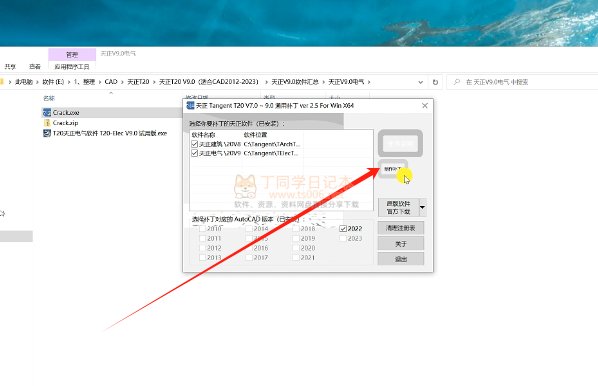Expand the chevron after 此电脑 in breadcrumb

(x=37, y=82)
